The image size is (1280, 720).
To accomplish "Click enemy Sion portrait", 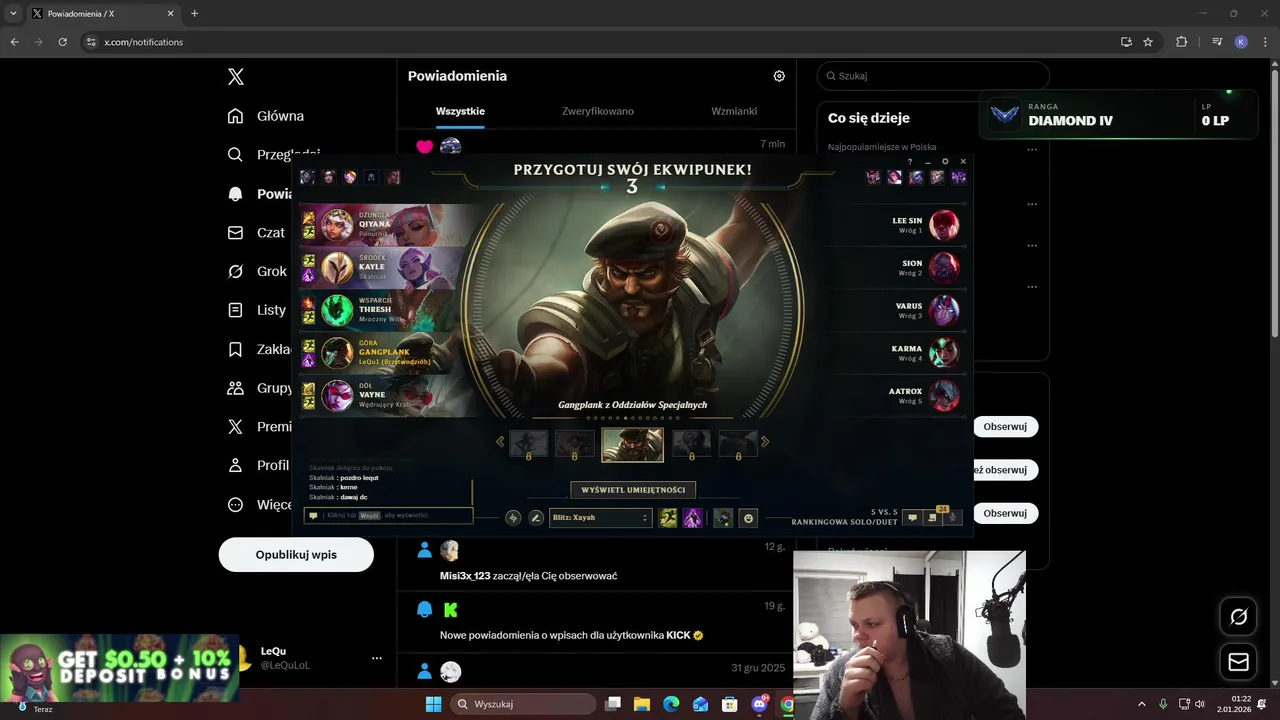I will tap(944, 268).
